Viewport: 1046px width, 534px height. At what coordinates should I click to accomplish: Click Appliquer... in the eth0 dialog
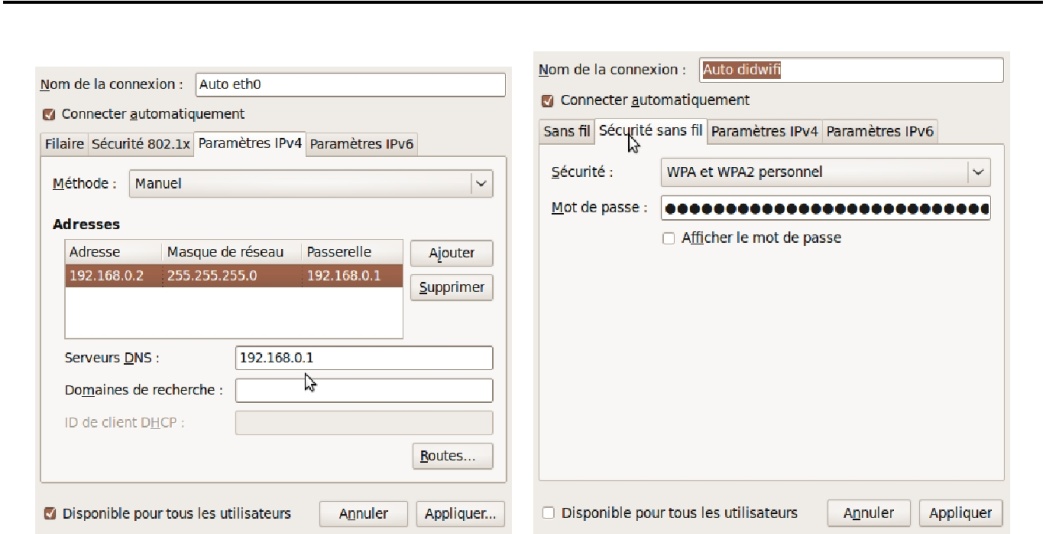point(460,513)
